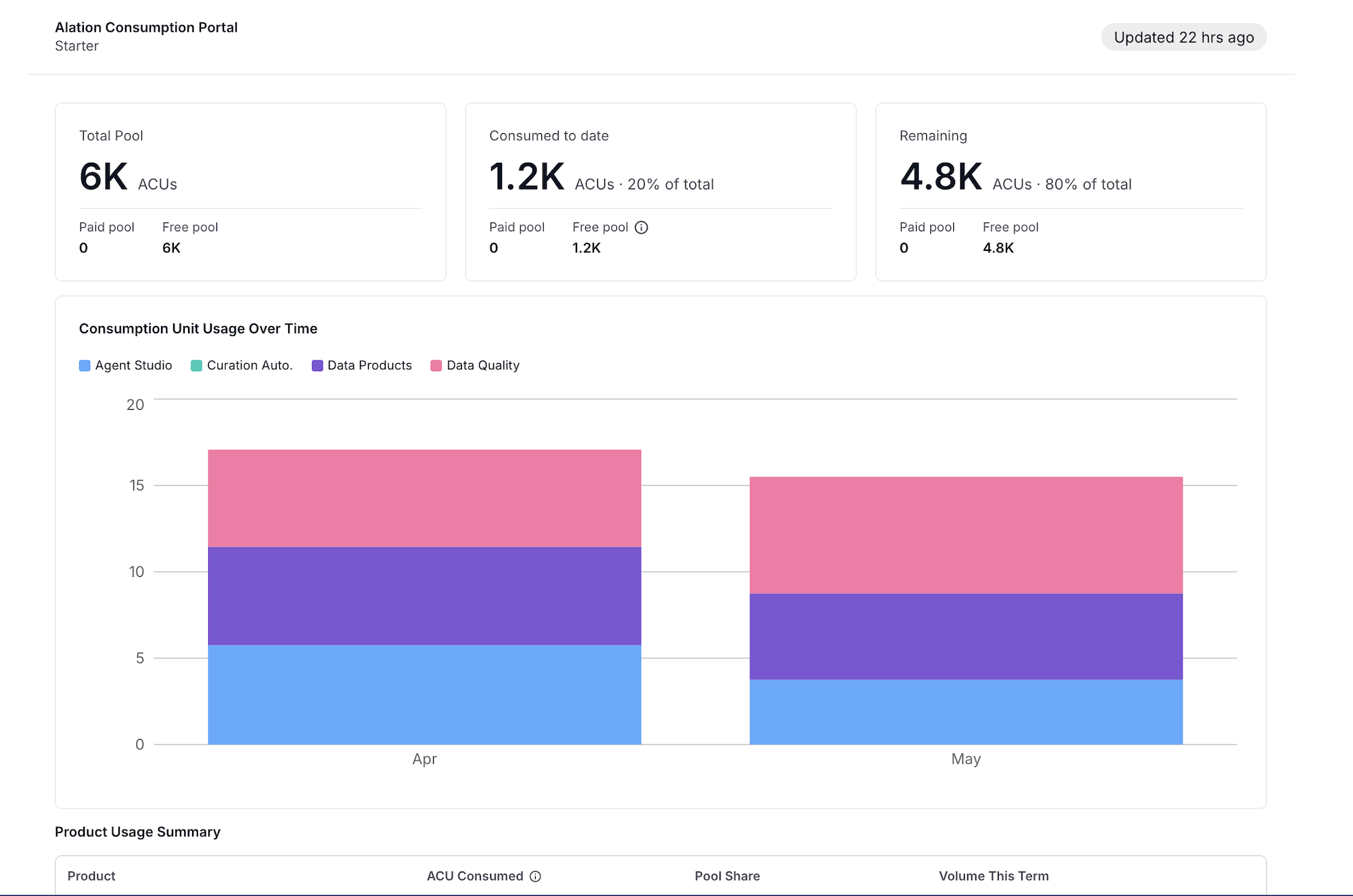Click the Starter plan label
1353x896 pixels.
tap(76, 46)
